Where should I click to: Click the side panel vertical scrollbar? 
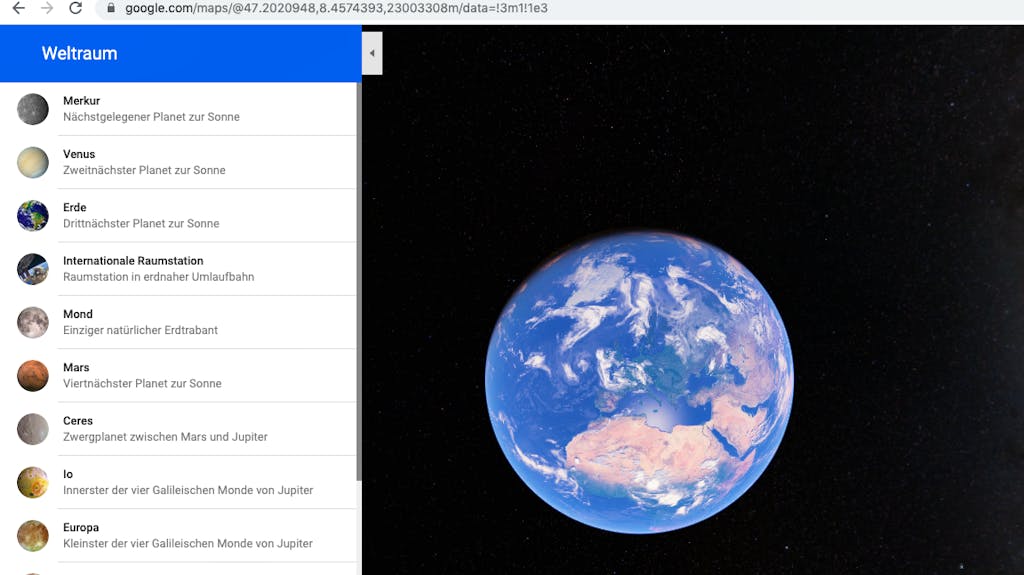(359, 281)
